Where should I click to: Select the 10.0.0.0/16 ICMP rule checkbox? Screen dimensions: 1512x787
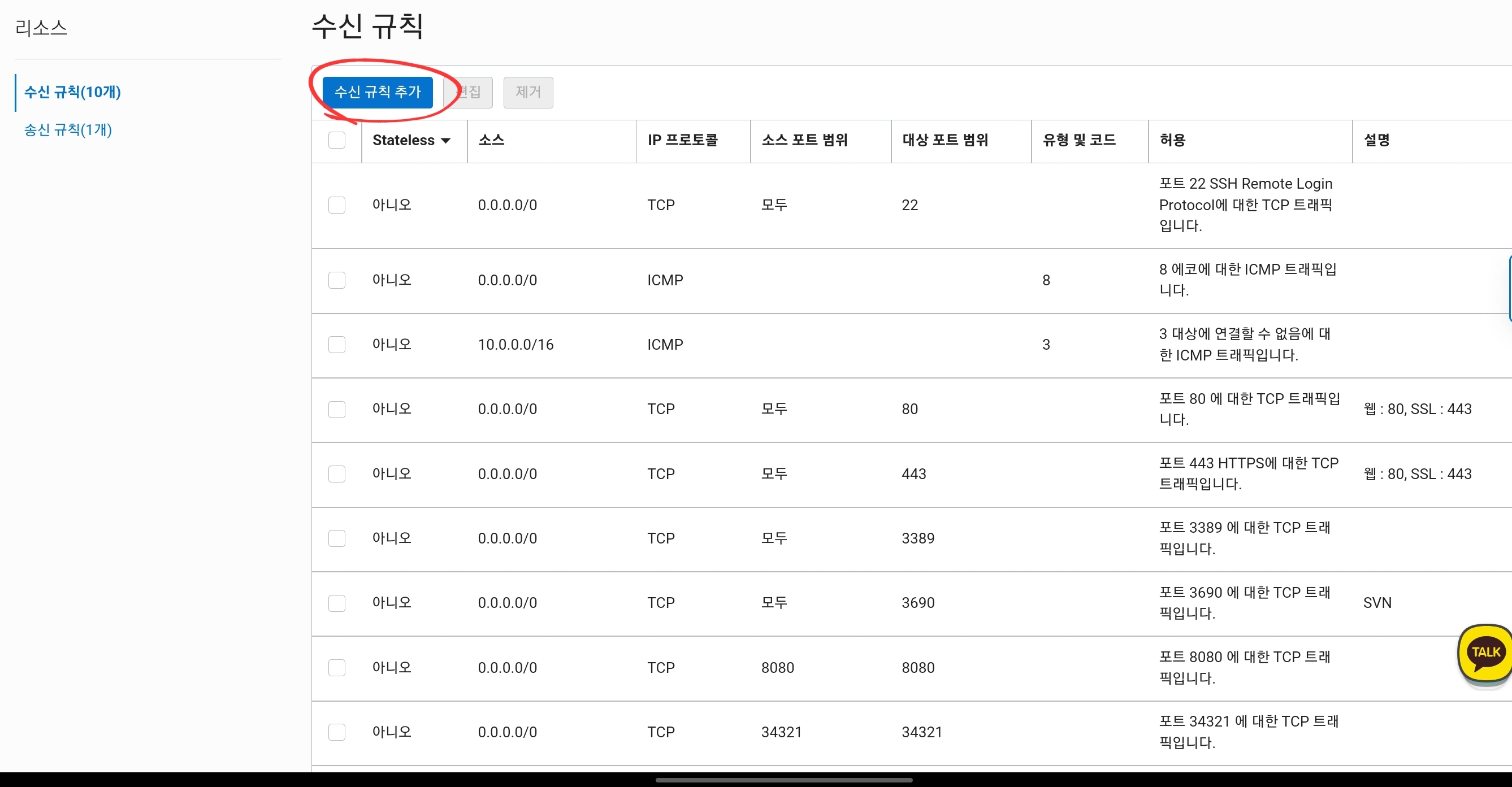tap(336, 345)
